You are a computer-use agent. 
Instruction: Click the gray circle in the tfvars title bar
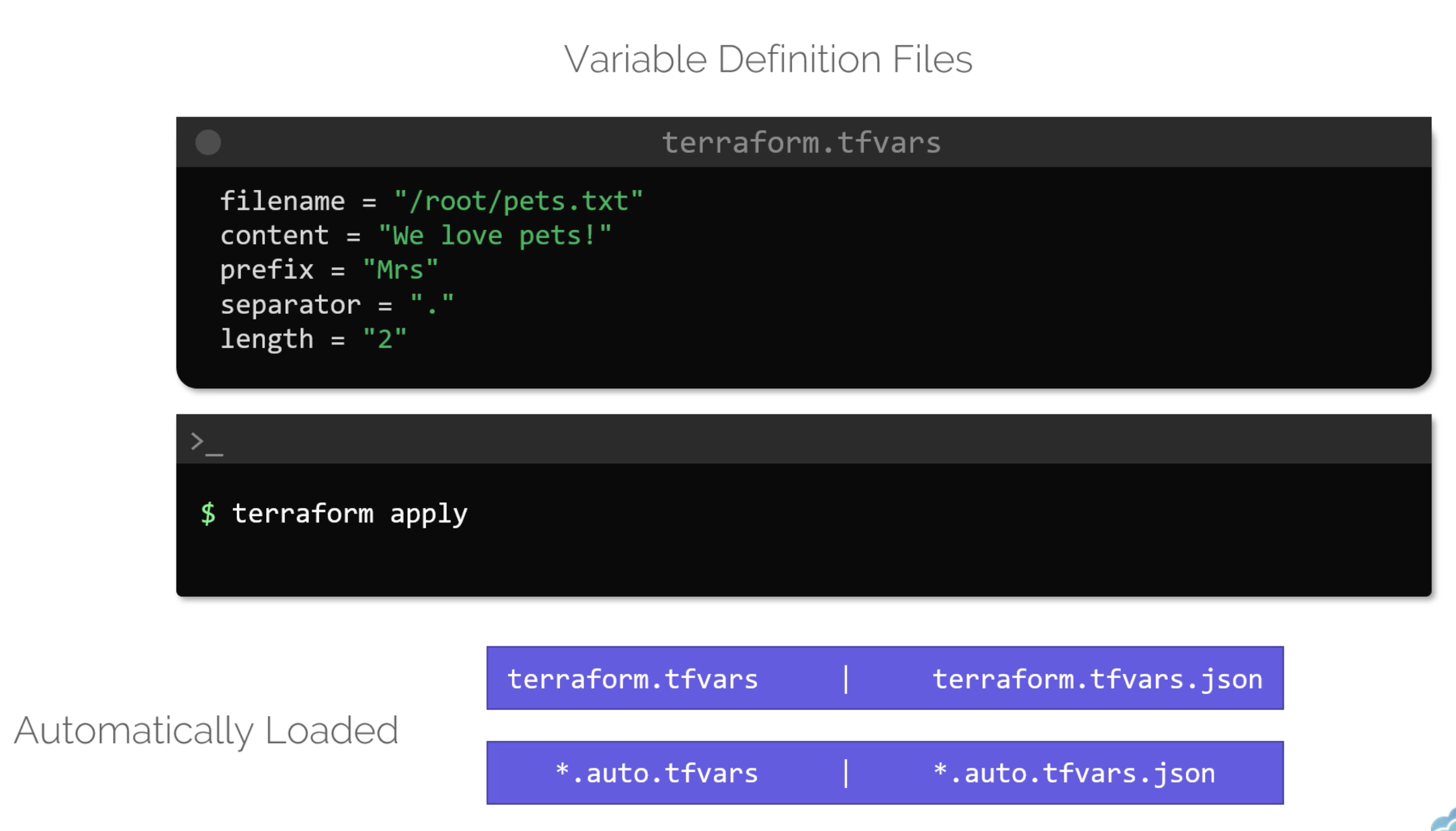(208, 142)
